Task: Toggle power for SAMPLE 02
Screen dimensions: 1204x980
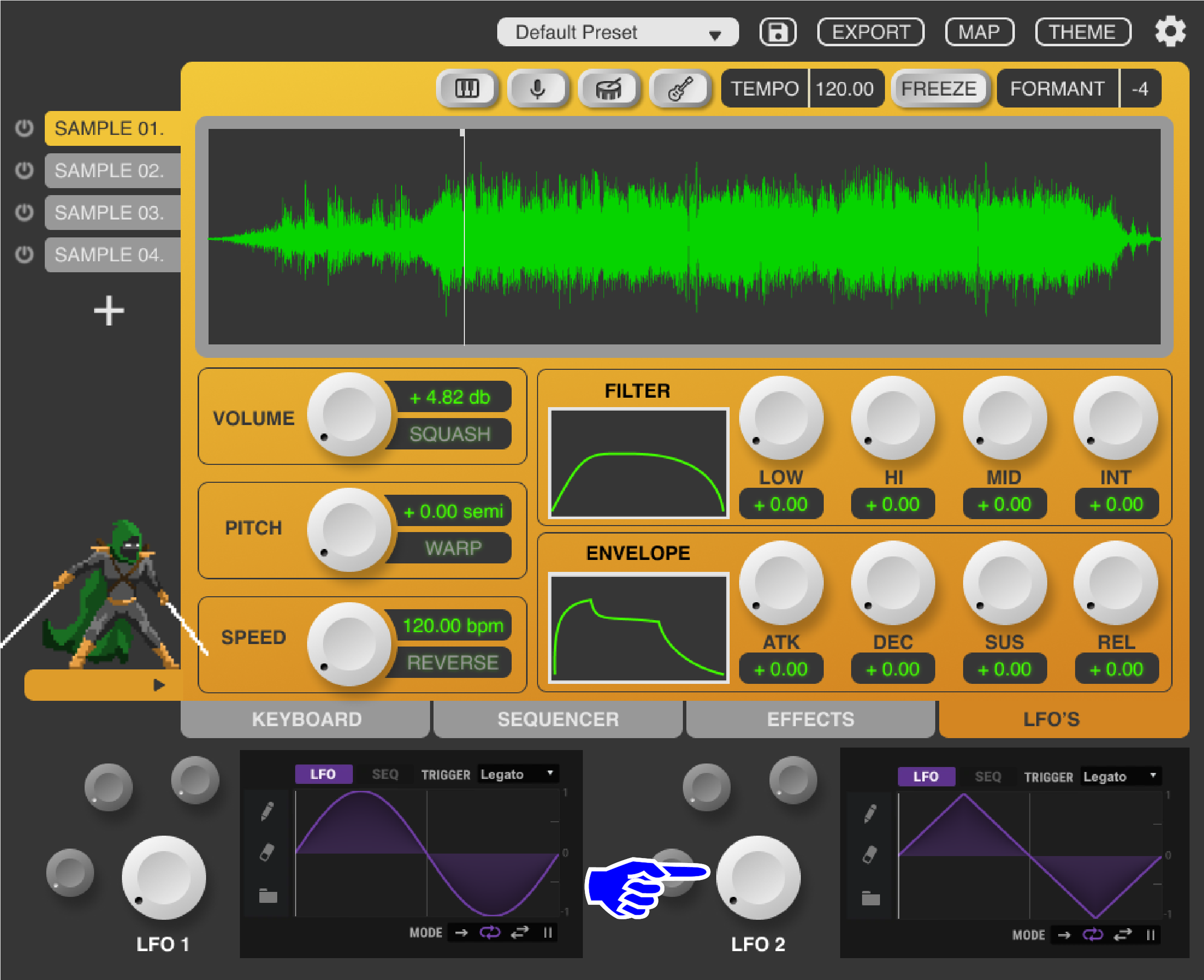Action: tap(24, 171)
